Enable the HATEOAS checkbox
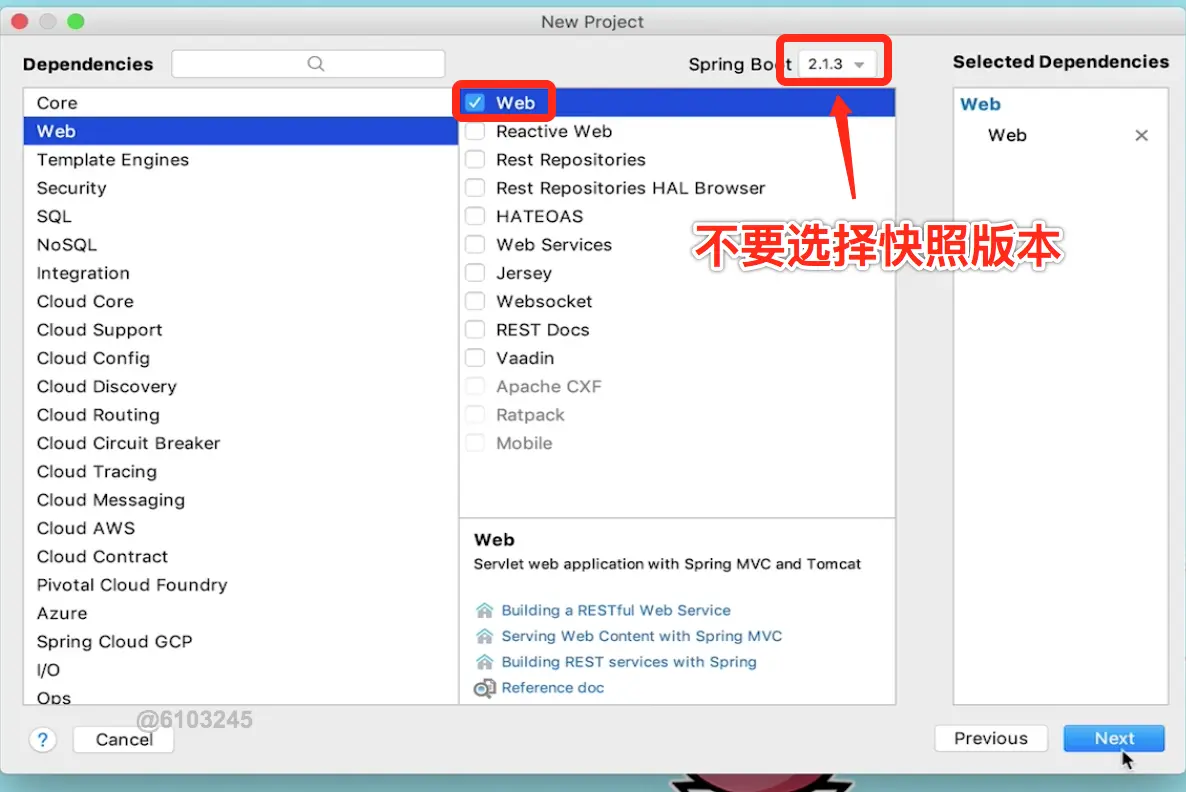The image size is (1186, 792). (475, 216)
